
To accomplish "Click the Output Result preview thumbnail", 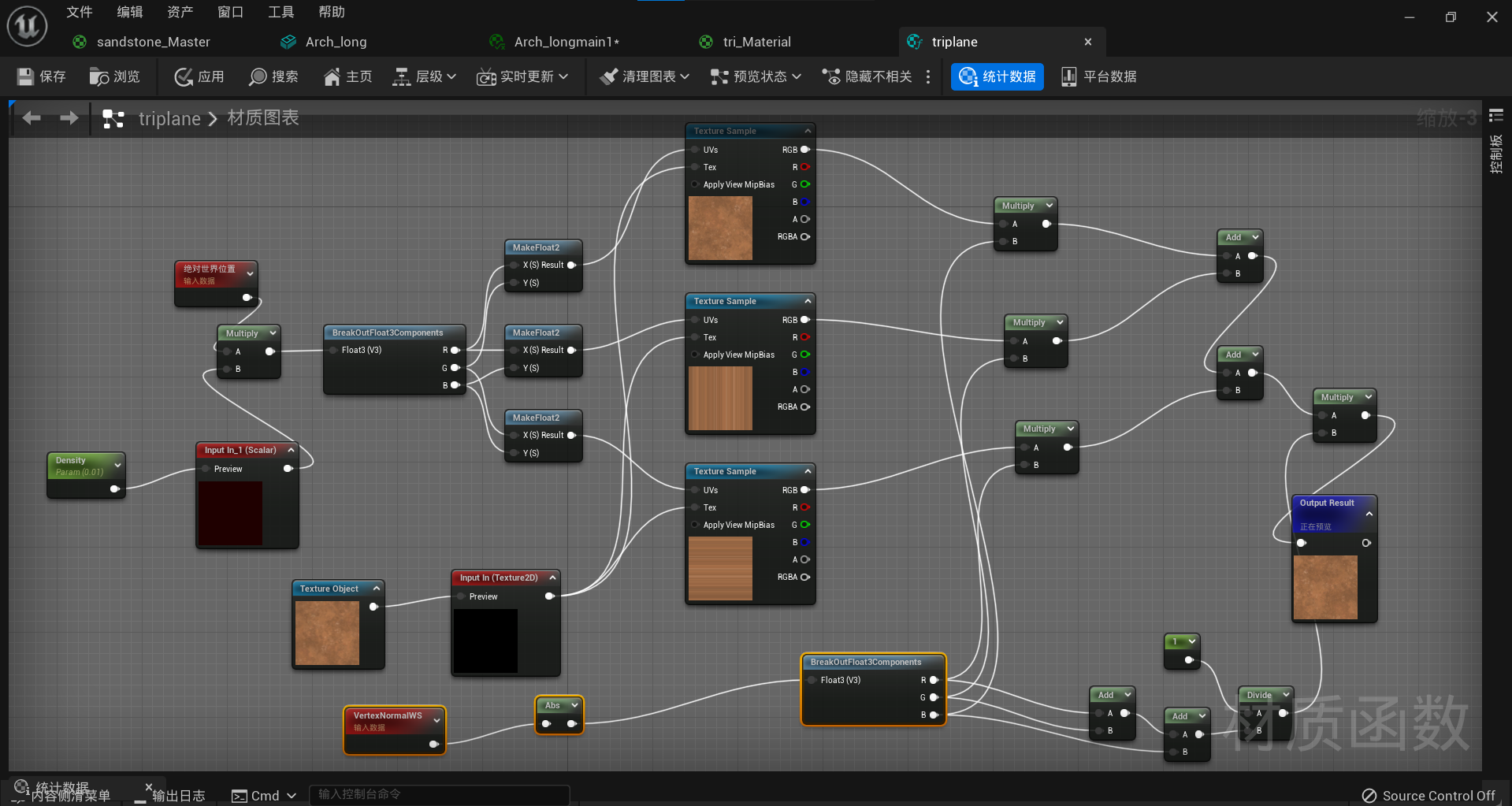I will [x=1325, y=587].
